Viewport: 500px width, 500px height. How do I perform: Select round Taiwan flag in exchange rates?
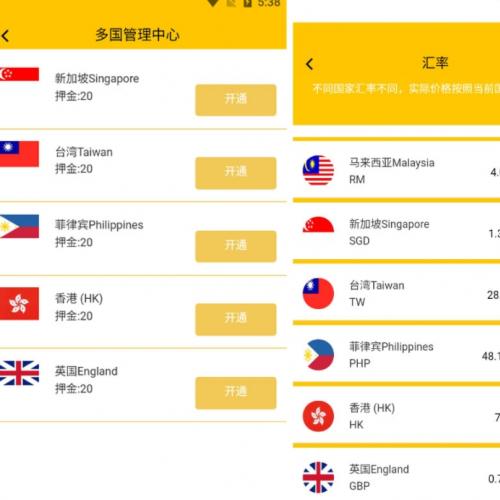[x=318, y=293]
